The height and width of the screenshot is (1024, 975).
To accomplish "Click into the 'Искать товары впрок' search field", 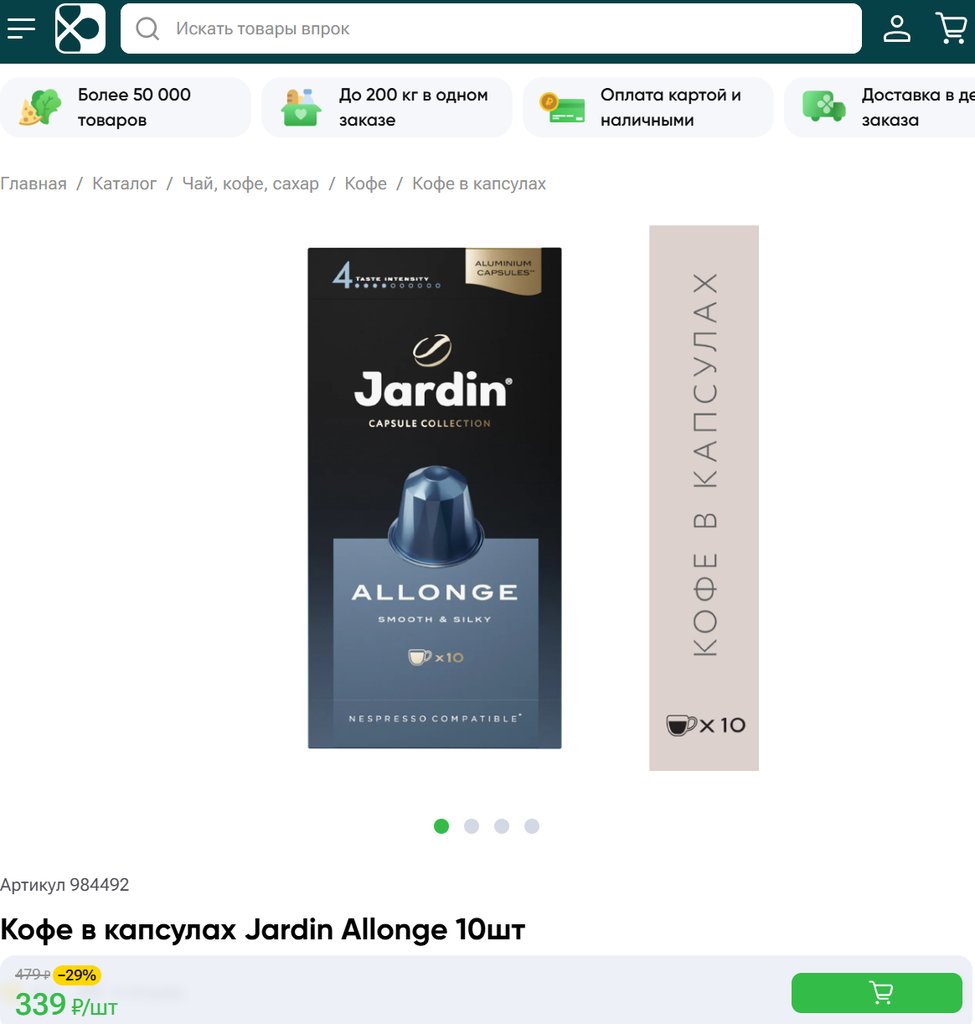I will [x=491, y=29].
